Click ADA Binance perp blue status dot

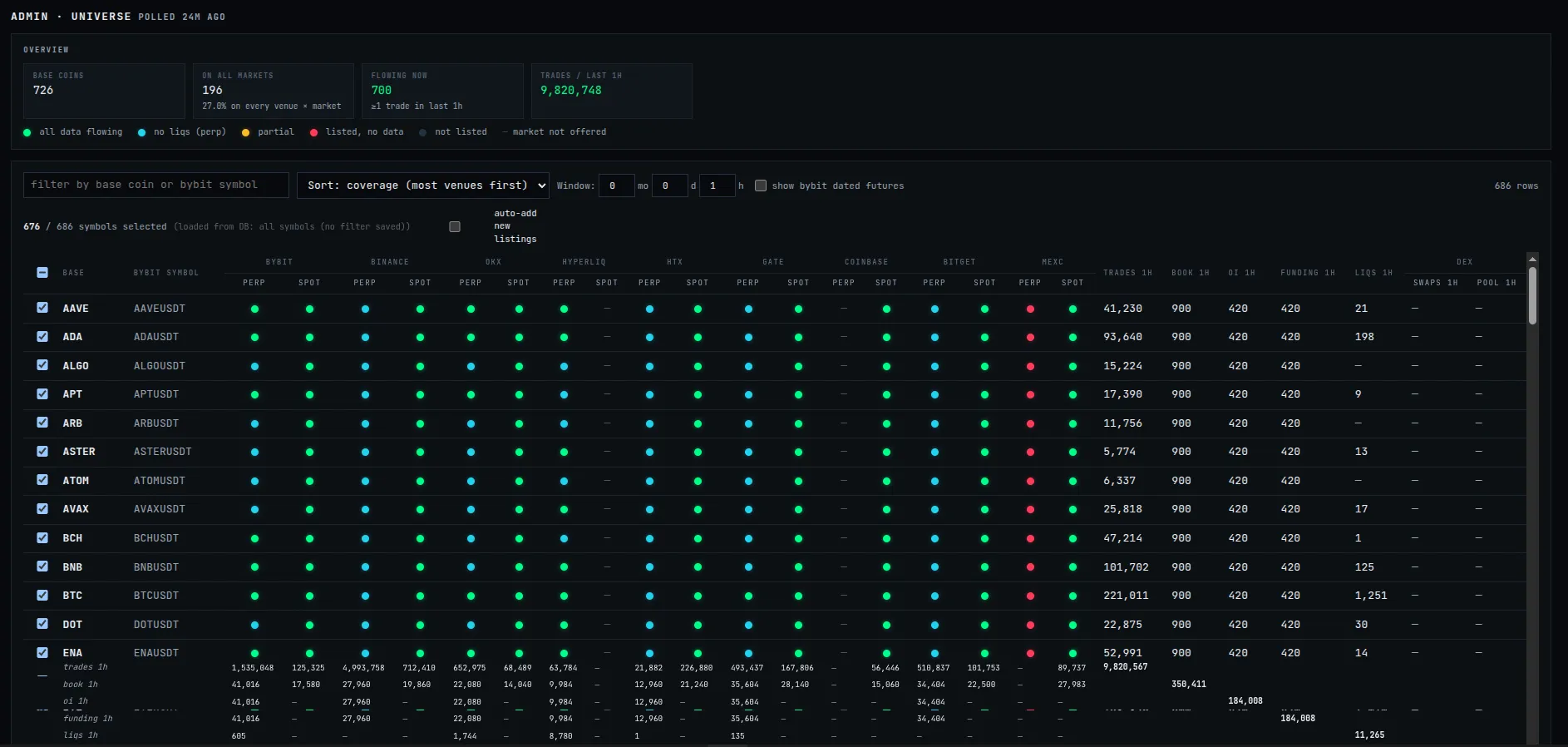click(x=365, y=338)
